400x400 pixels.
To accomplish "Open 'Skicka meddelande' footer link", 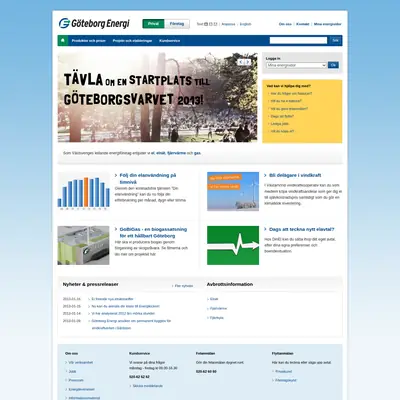I will pyautogui.click(x=148, y=386).
